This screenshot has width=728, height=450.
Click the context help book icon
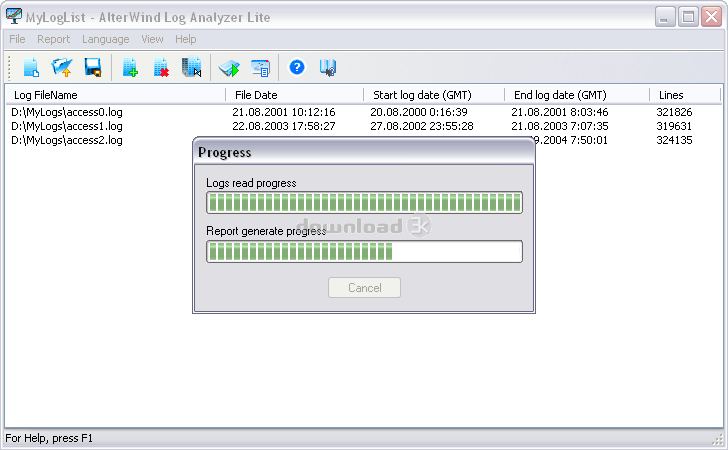328,68
